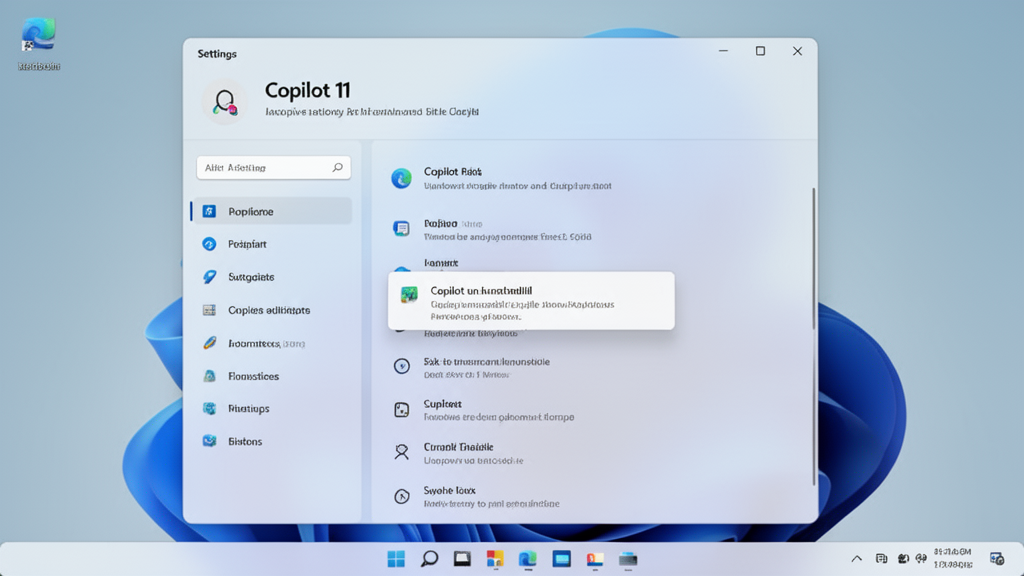Click the Edge-style icon in the Copilot Rdot row
1024x576 pixels.
coord(402,178)
